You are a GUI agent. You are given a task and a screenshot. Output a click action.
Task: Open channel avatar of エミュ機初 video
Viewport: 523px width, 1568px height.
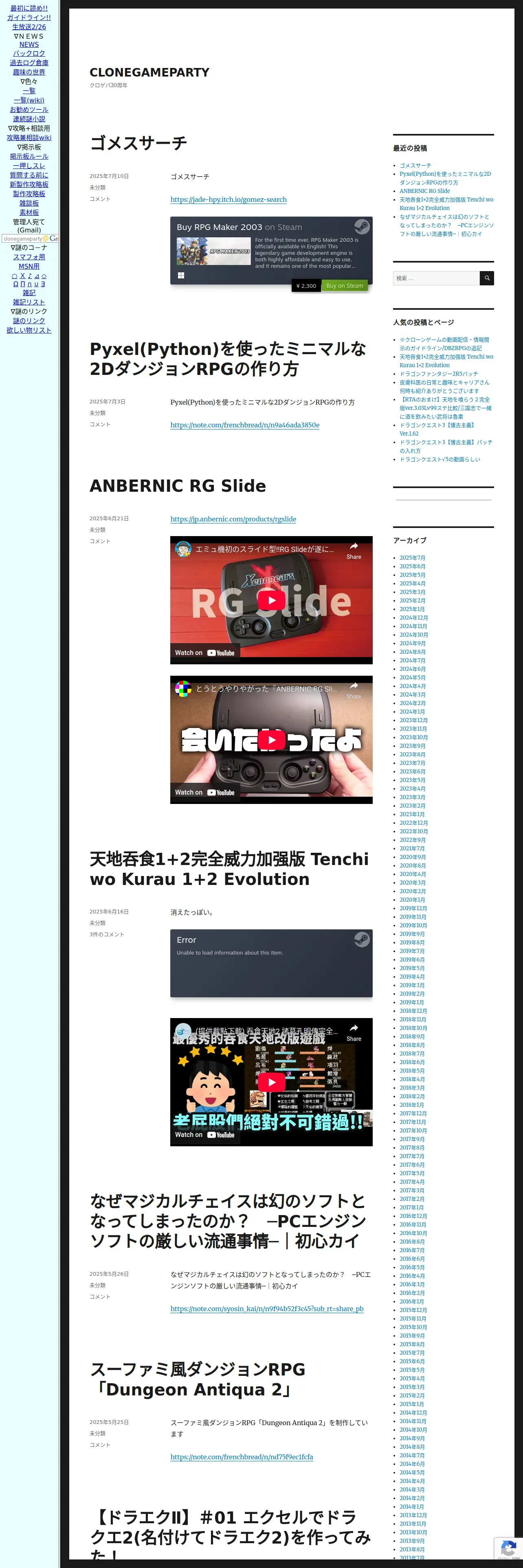183,549
